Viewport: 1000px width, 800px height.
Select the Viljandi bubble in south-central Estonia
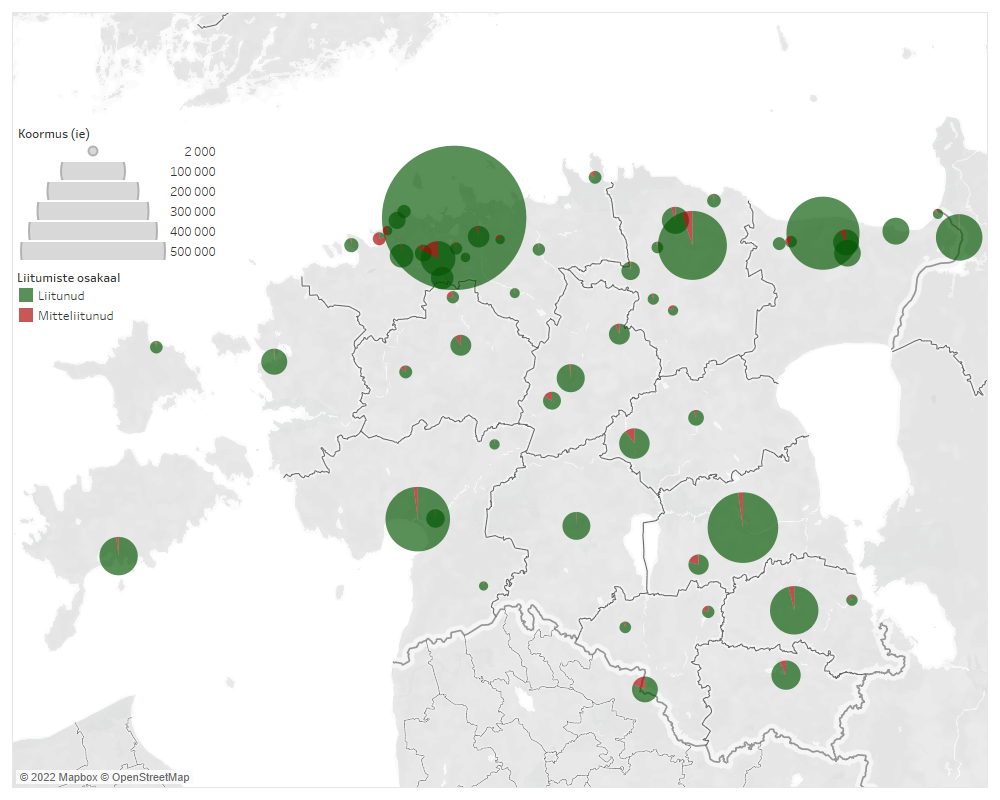[x=577, y=526]
